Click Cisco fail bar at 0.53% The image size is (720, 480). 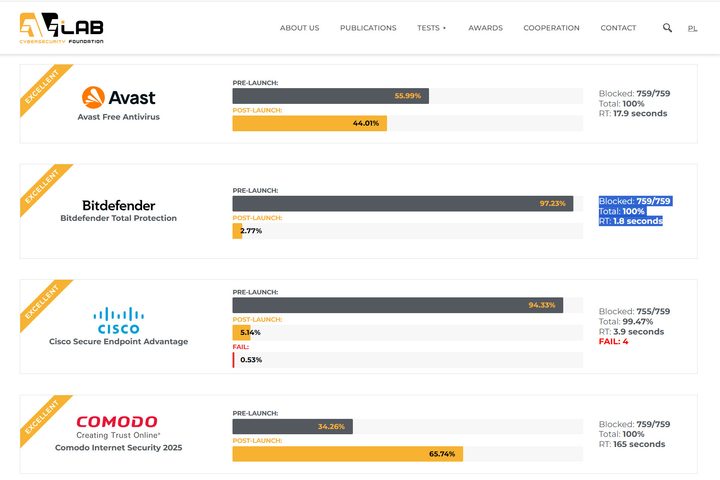coord(234,360)
